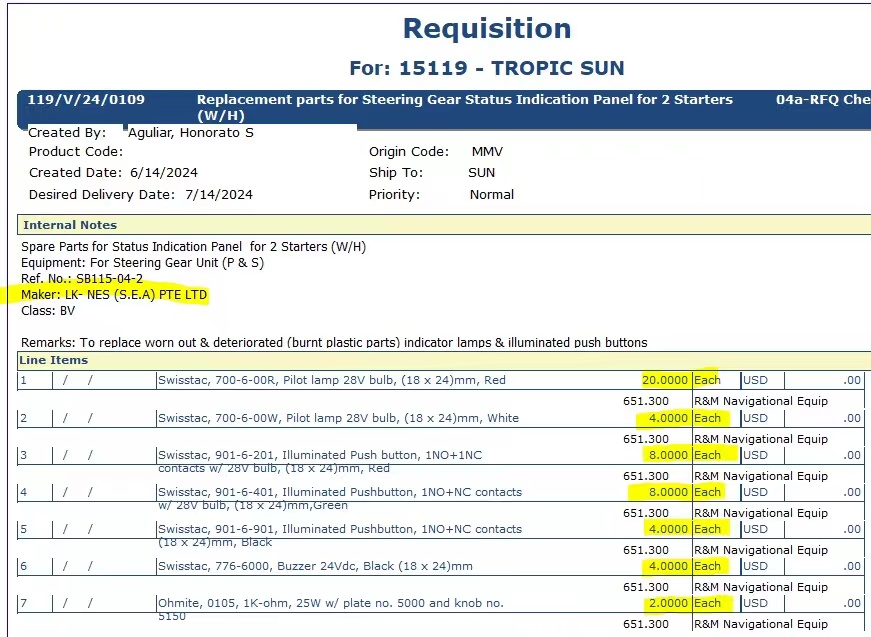Click the Created By value Aguilar, Honorato S
Image resolution: width=871 pixels, height=637 pixels.
tap(191, 132)
